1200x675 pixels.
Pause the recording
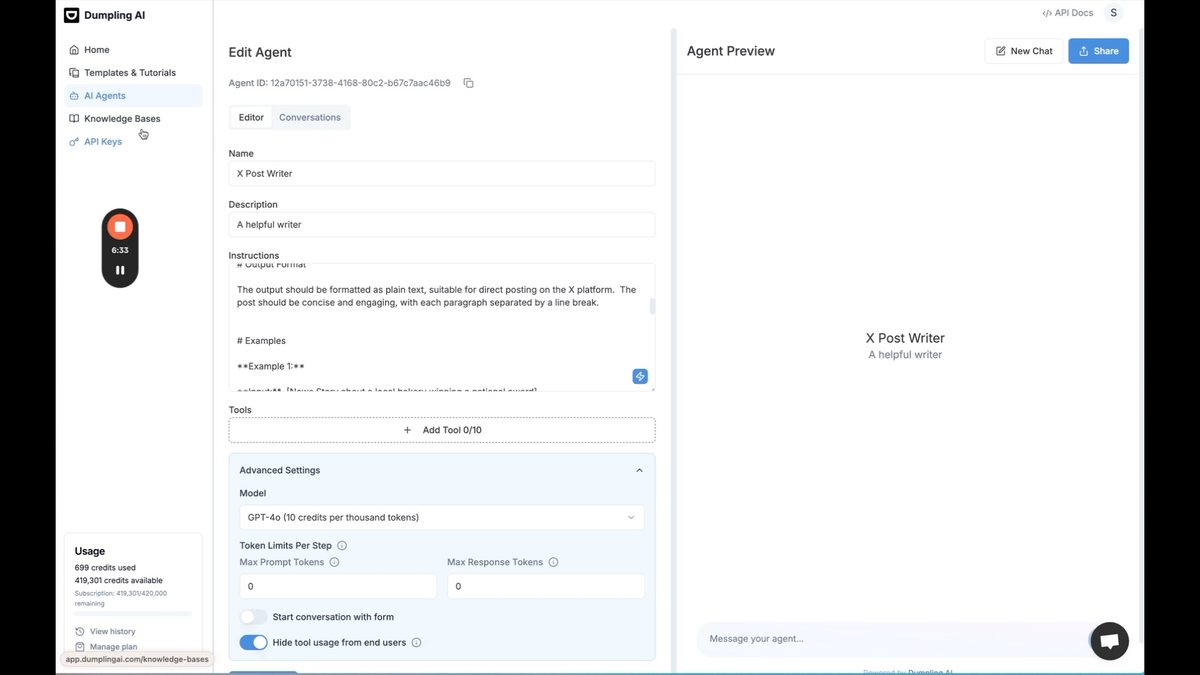120,270
